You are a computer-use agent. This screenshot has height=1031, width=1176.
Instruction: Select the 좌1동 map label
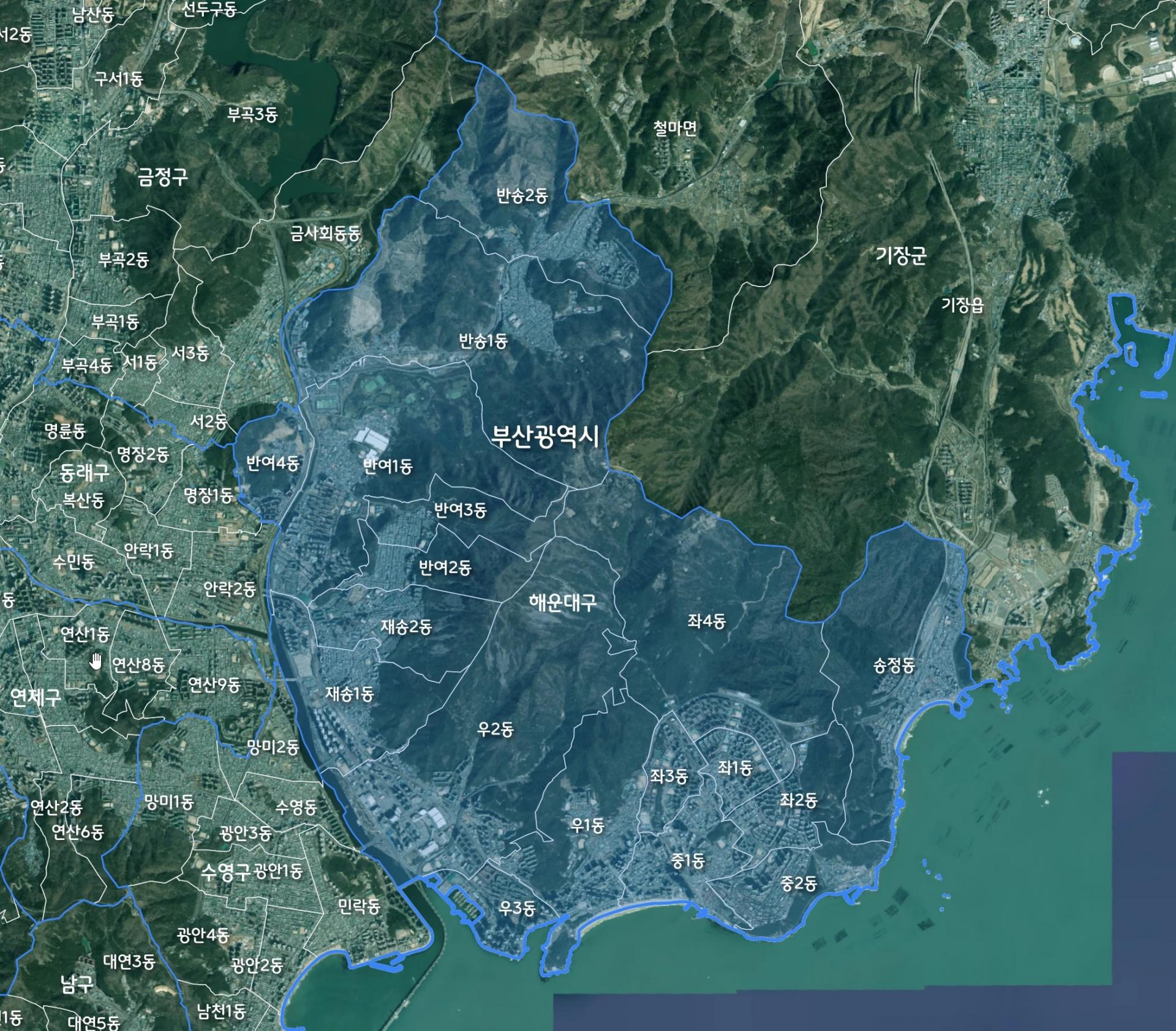coord(734,768)
